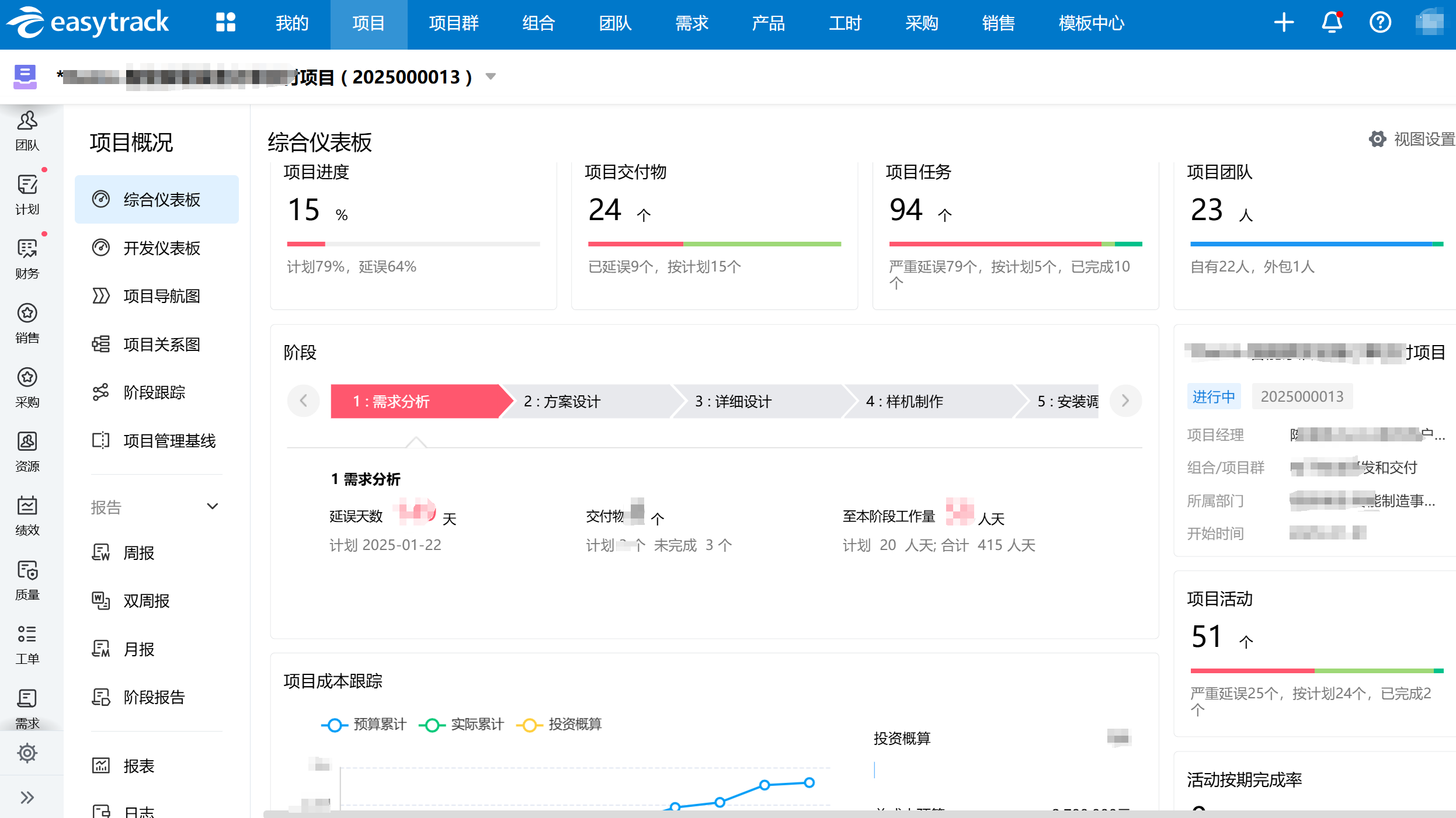Open the help question mark icon
Screen dimensions: 1456x818
tap(1380, 23)
